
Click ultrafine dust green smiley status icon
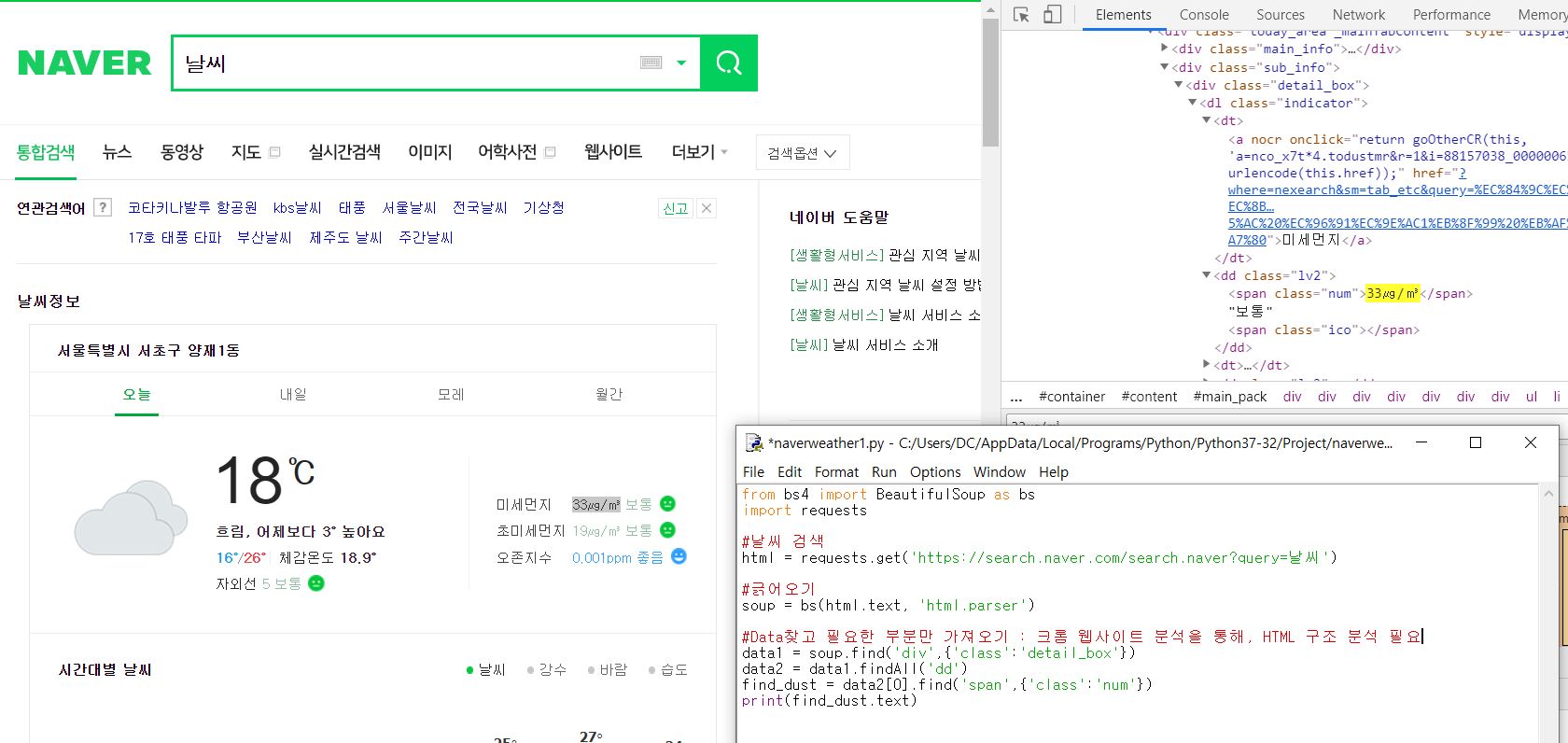coord(667,530)
